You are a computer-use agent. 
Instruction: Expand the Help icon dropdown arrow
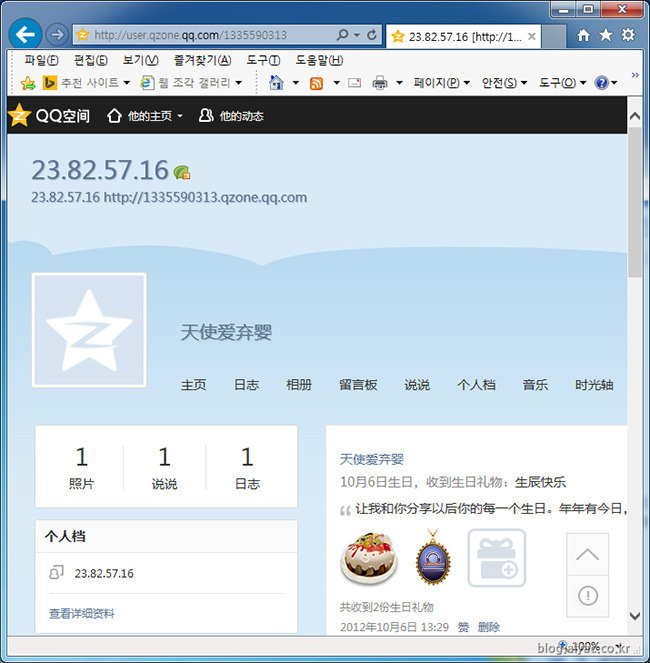(614, 83)
